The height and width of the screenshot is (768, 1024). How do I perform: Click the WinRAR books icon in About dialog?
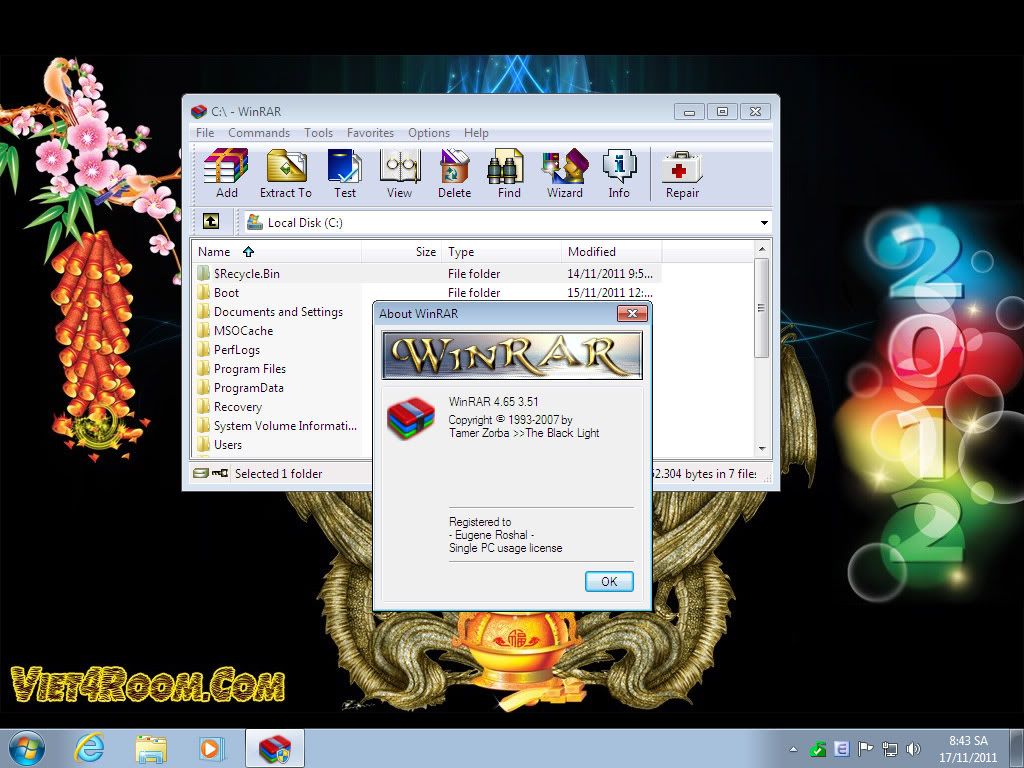pyautogui.click(x=411, y=418)
